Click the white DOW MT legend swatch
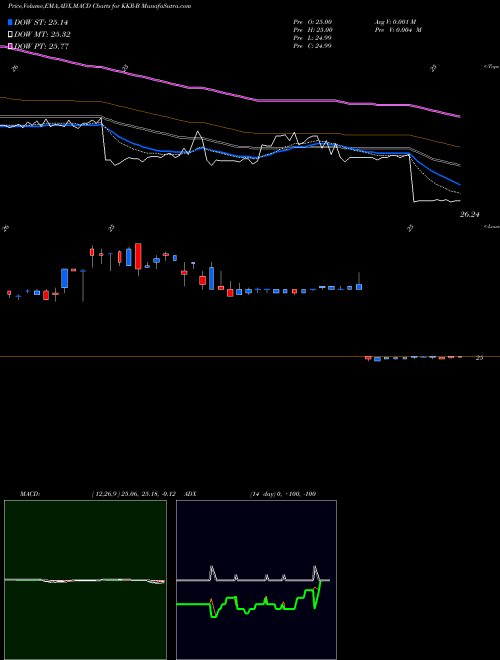 point(10,35)
